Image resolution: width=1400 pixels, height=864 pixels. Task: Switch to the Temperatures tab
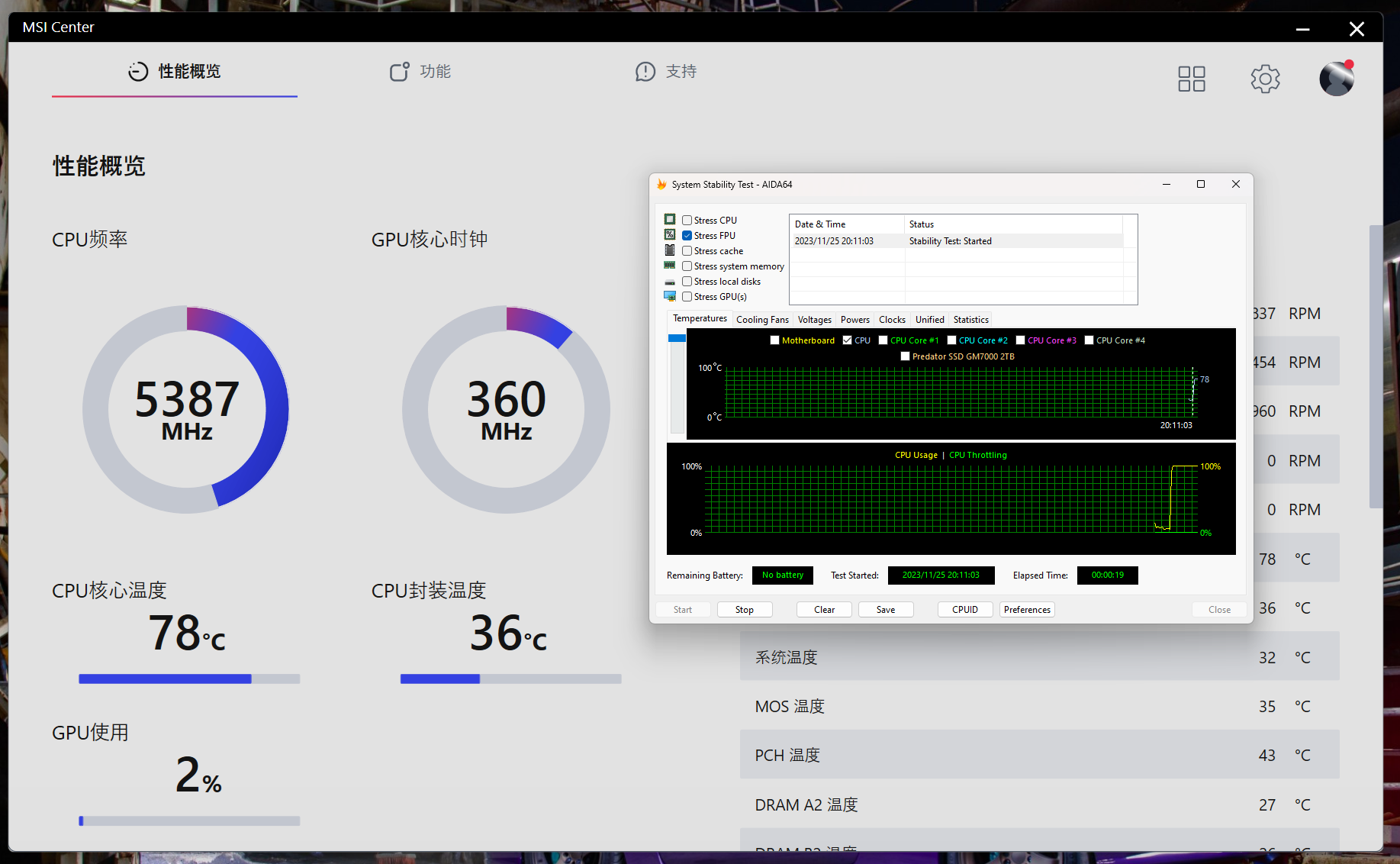(x=700, y=319)
